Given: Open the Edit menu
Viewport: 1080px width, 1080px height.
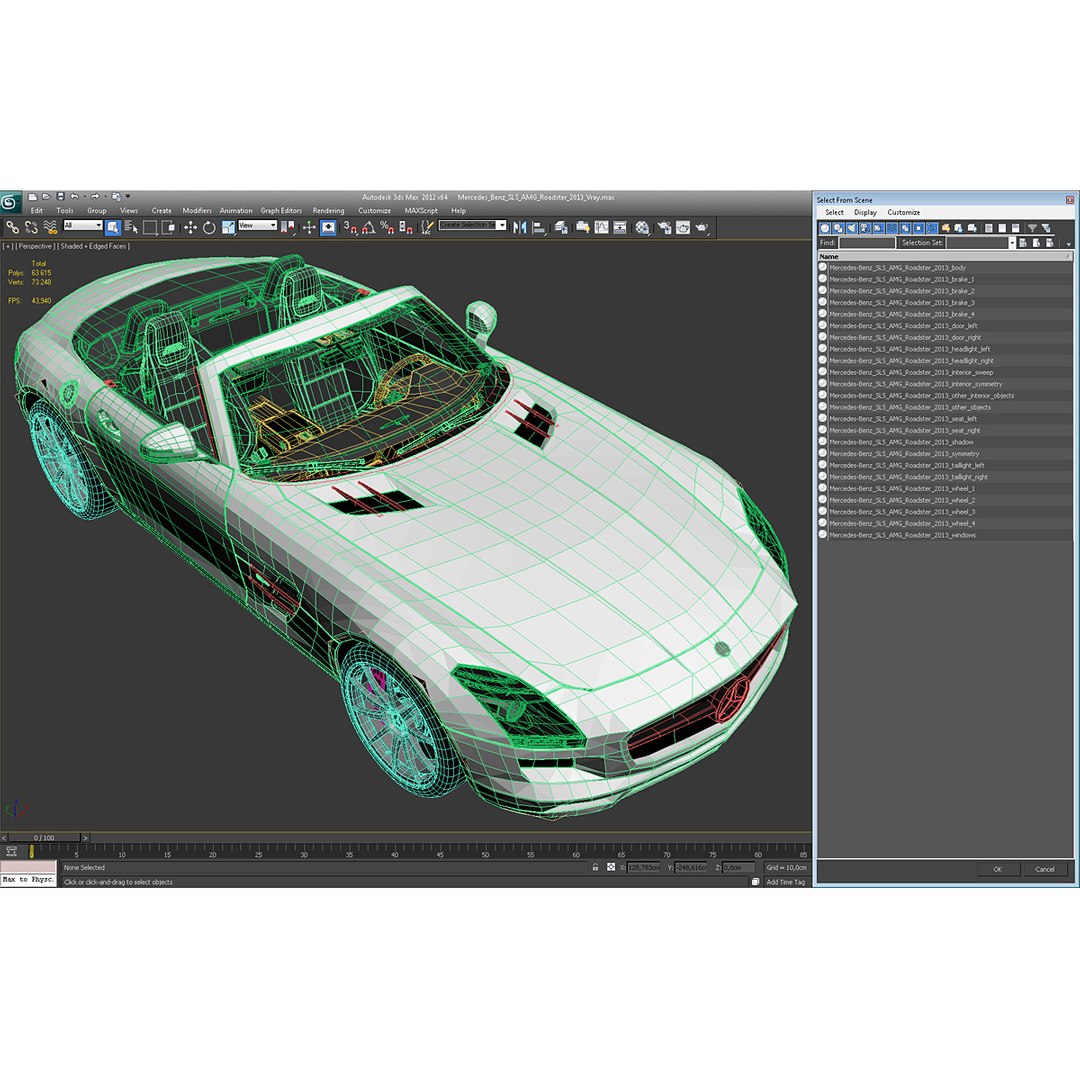Looking at the screenshot, I should coord(37,211).
